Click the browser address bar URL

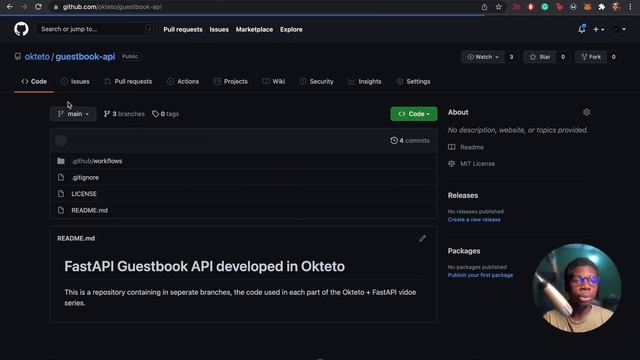[x=112, y=7]
